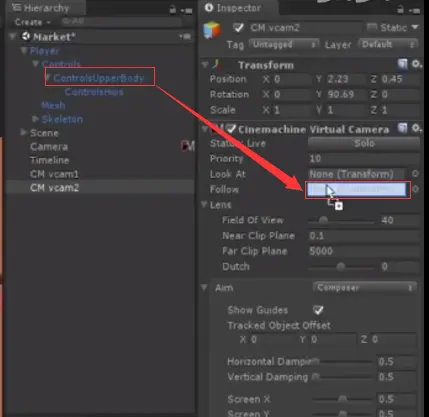The image size is (429, 417).
Task: Expand the Skeleton foldout arrow
Action: coord(35,119)
